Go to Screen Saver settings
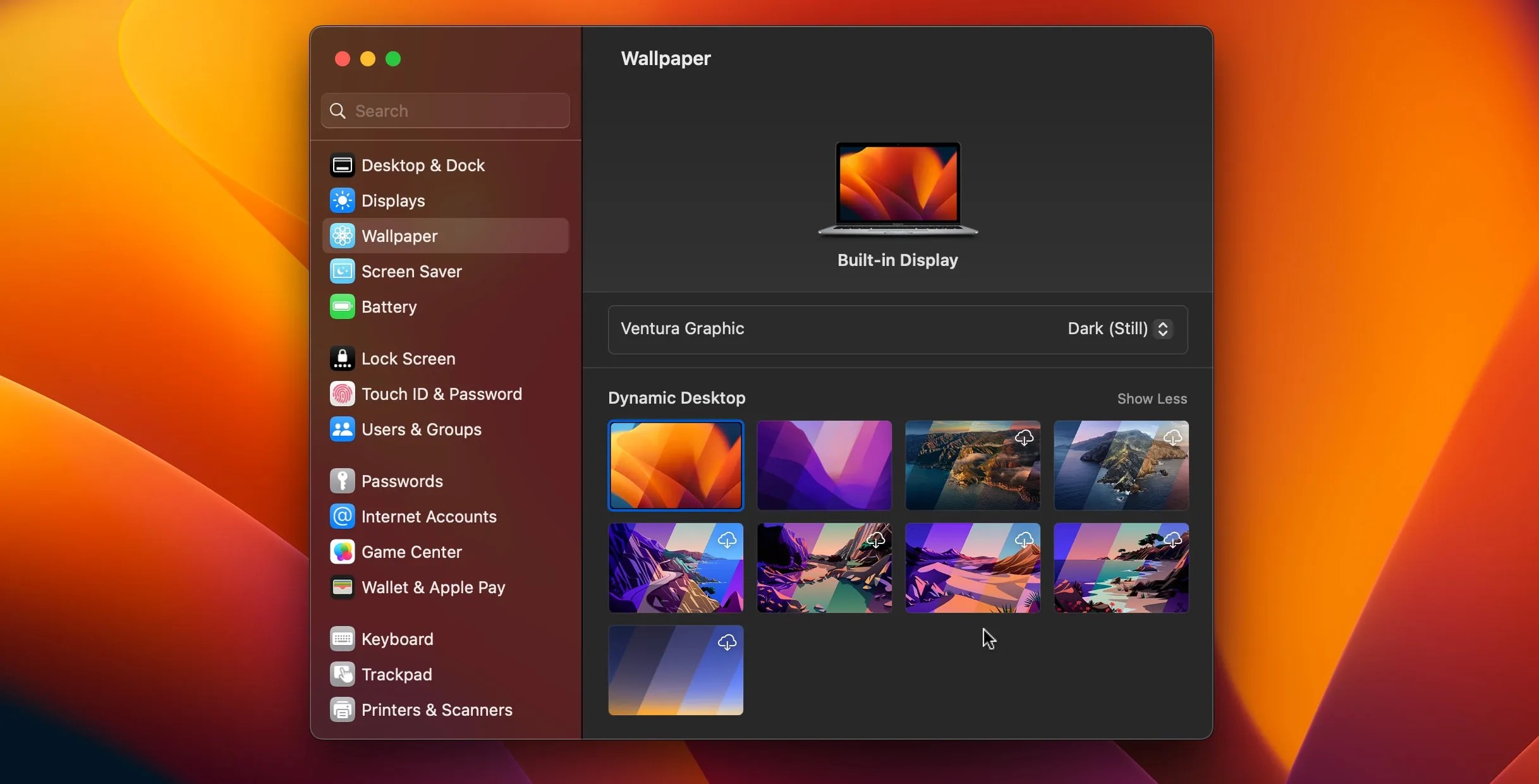Image resolution: width=1539 pixels, height=784 pixels. point(446,272)
